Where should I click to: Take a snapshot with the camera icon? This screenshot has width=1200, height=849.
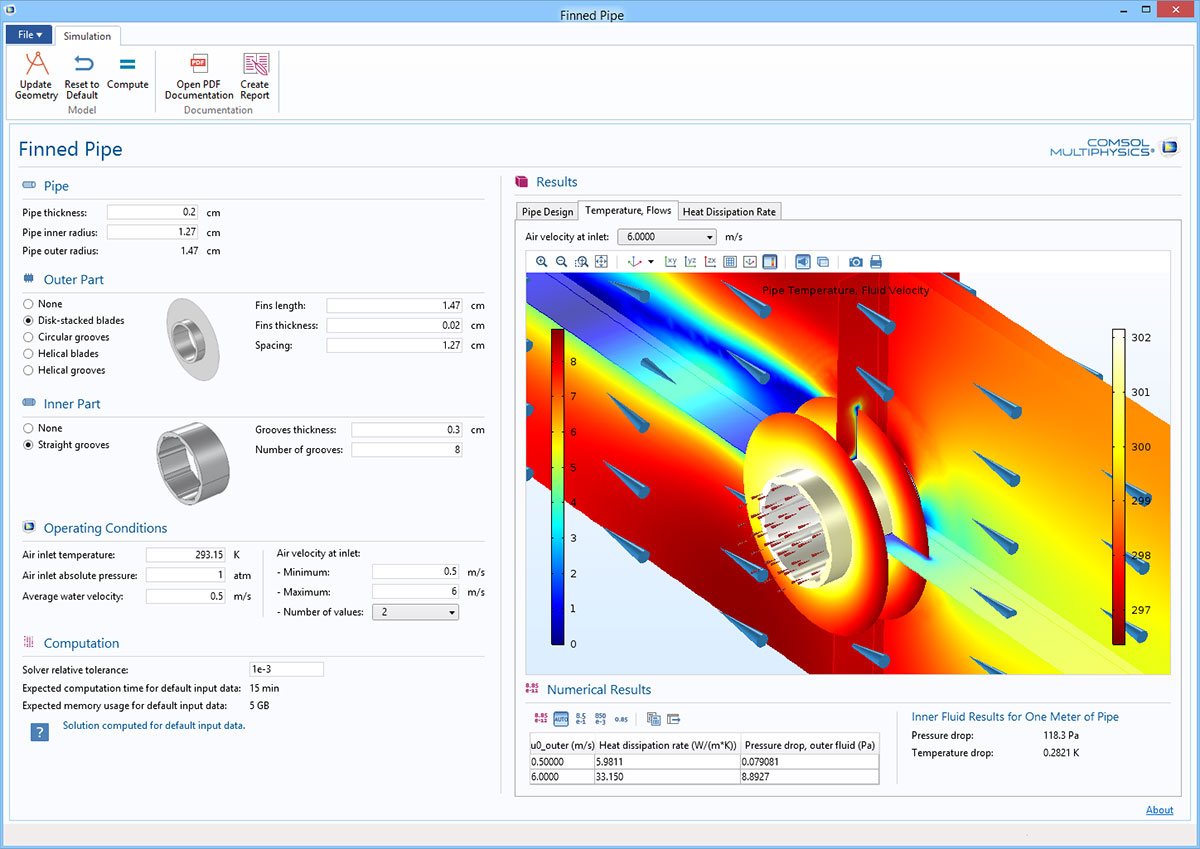click(x=856, y=262)
